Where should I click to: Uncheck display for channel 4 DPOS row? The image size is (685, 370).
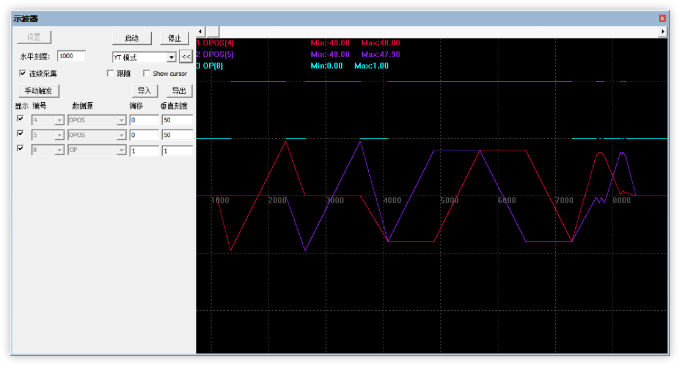pyautogui.click(x=20, y=118)
